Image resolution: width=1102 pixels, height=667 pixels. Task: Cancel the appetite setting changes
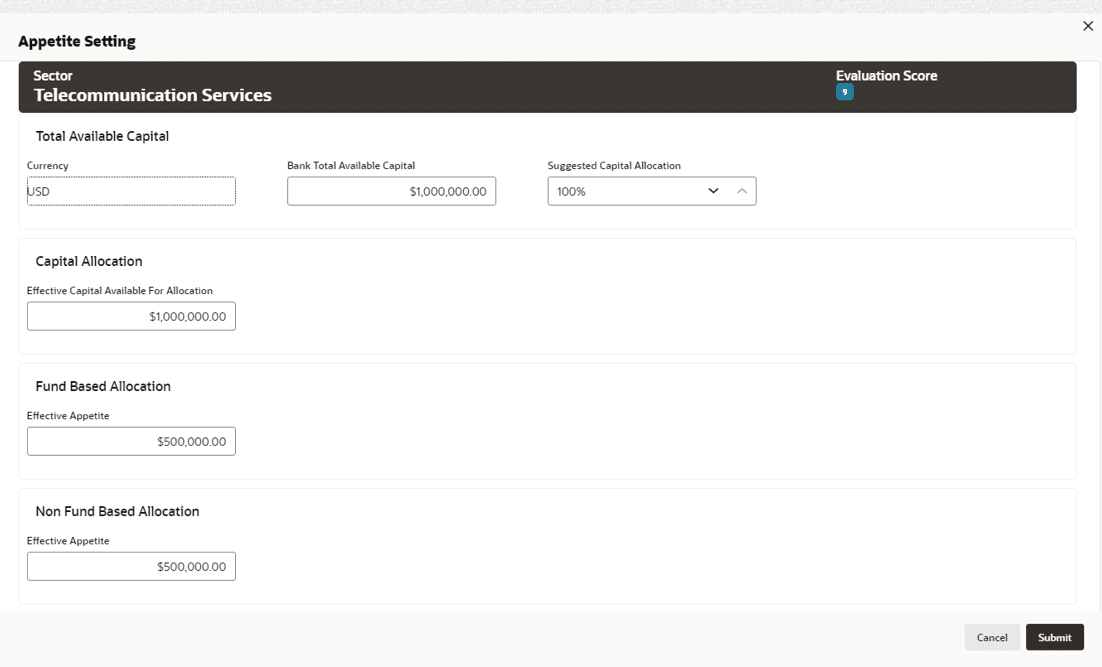[992, 637]
